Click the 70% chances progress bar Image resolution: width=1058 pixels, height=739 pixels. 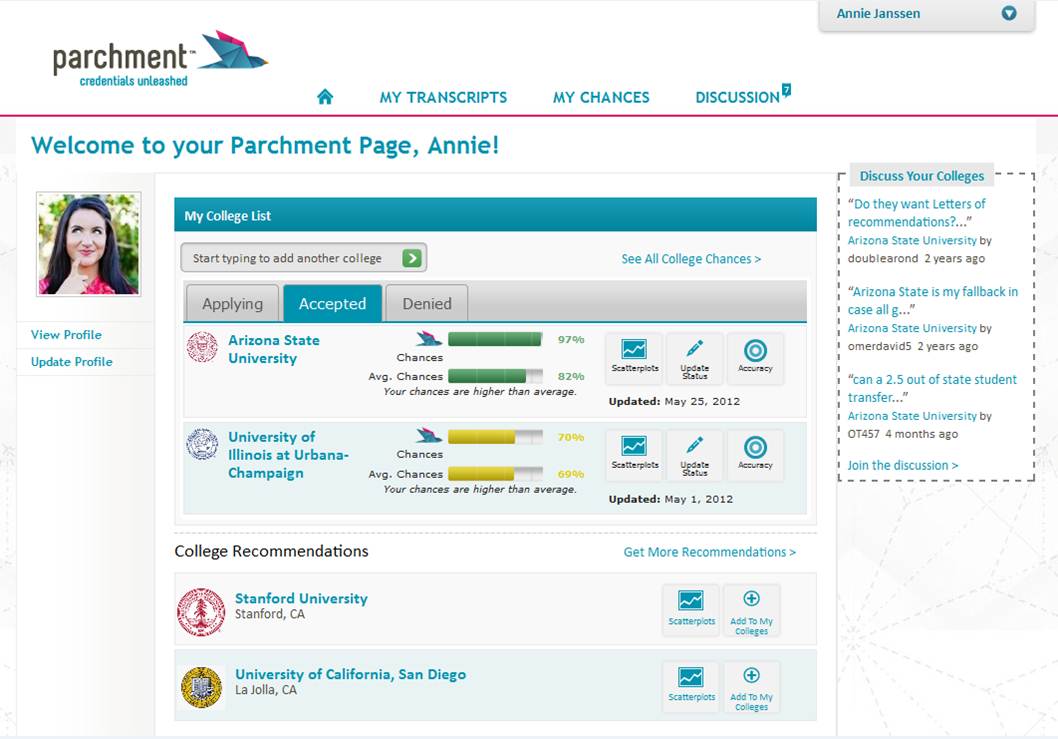(x=495, y=437)
